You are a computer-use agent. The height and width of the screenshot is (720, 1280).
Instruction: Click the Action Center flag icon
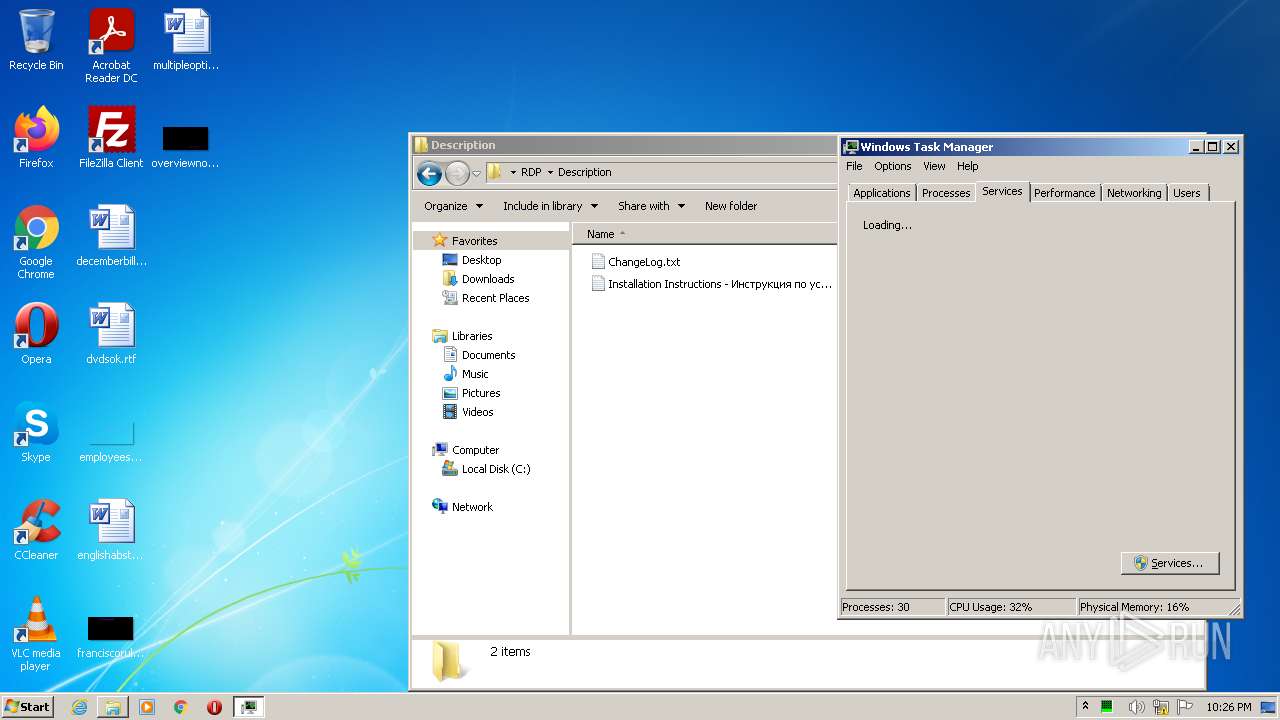(1185, 707)
